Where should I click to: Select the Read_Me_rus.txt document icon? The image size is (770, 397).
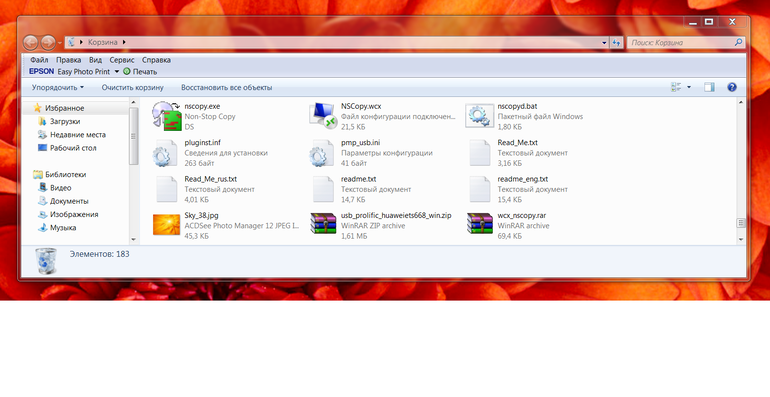(166, 189)
